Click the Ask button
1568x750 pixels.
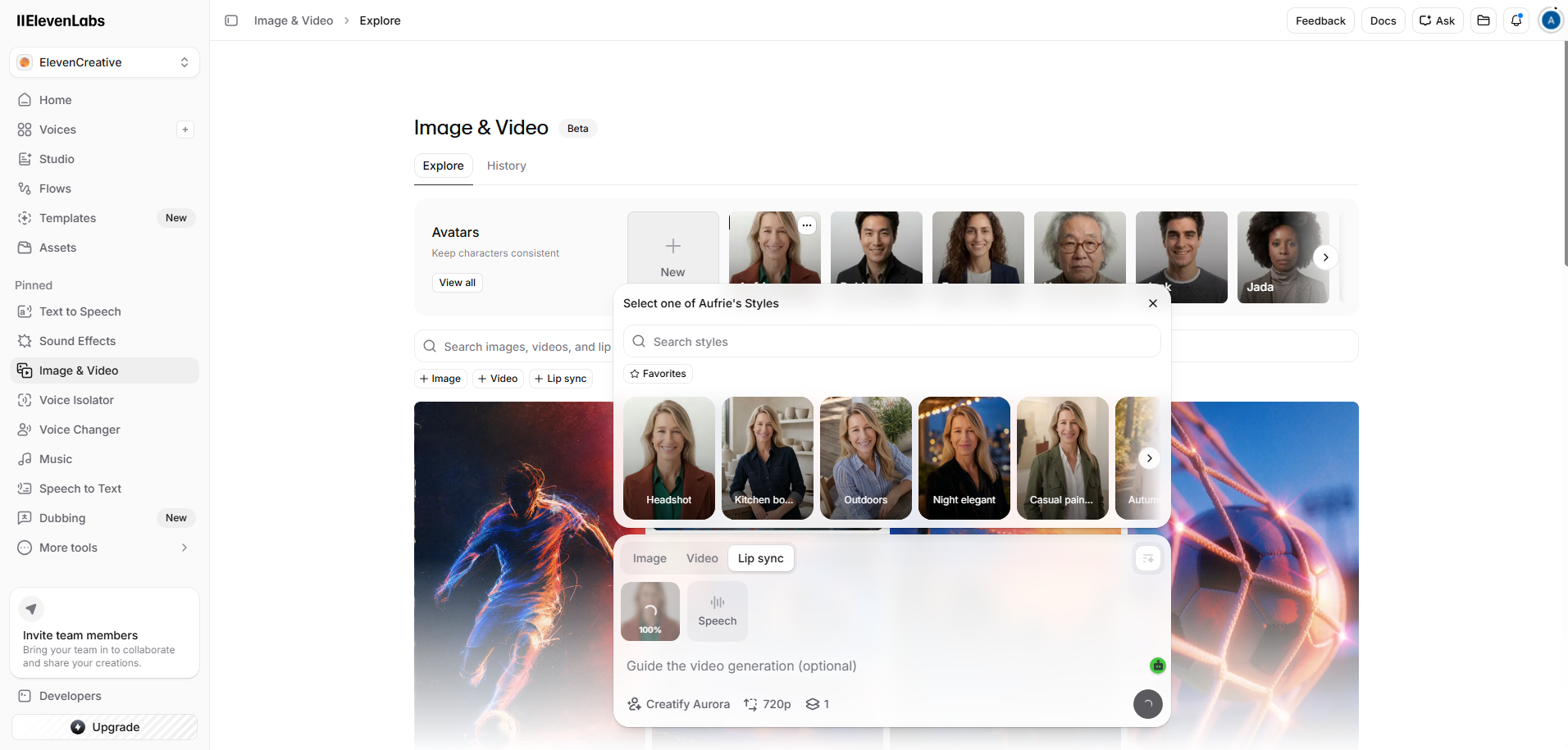[1438, 20]
